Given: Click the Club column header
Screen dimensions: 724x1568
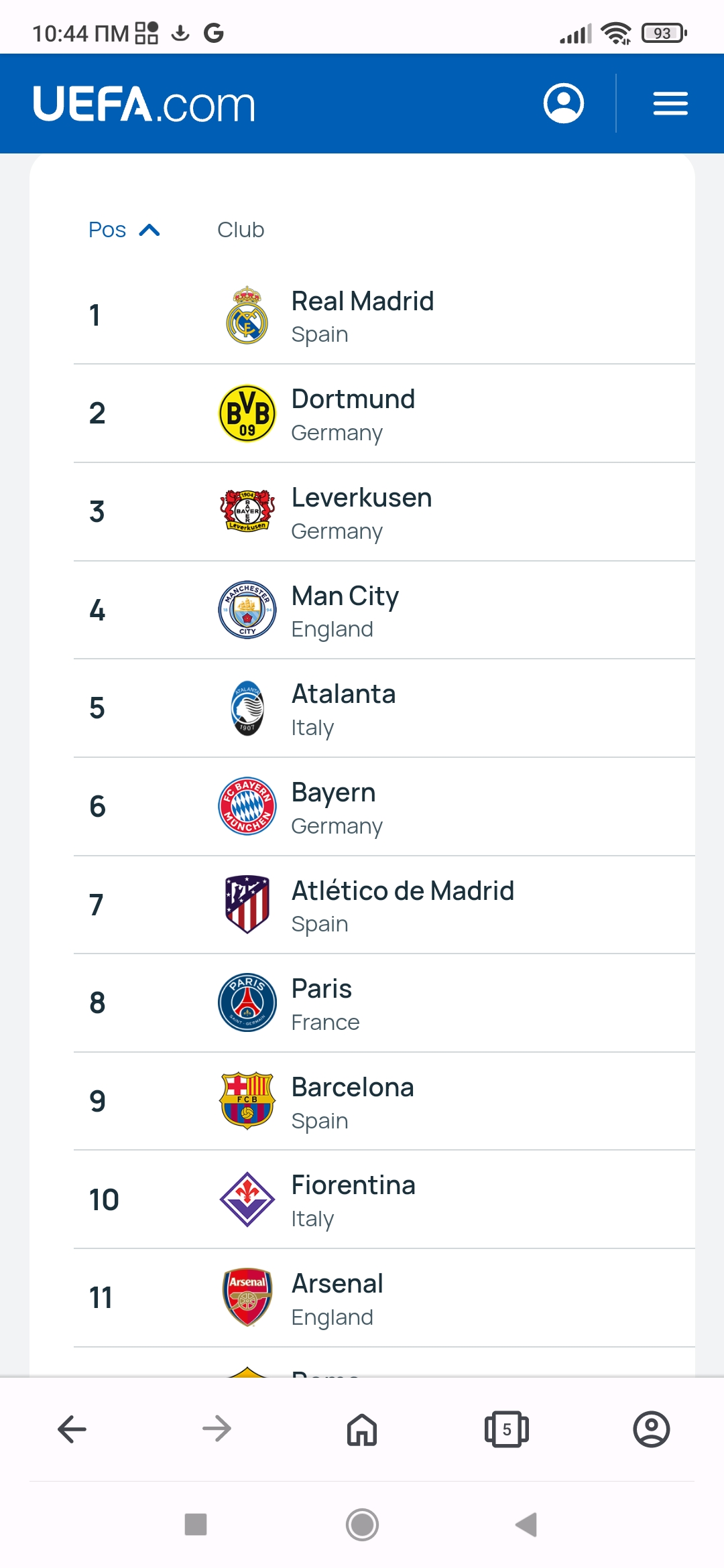Looking at the screenshot, I should pos(241,230).
